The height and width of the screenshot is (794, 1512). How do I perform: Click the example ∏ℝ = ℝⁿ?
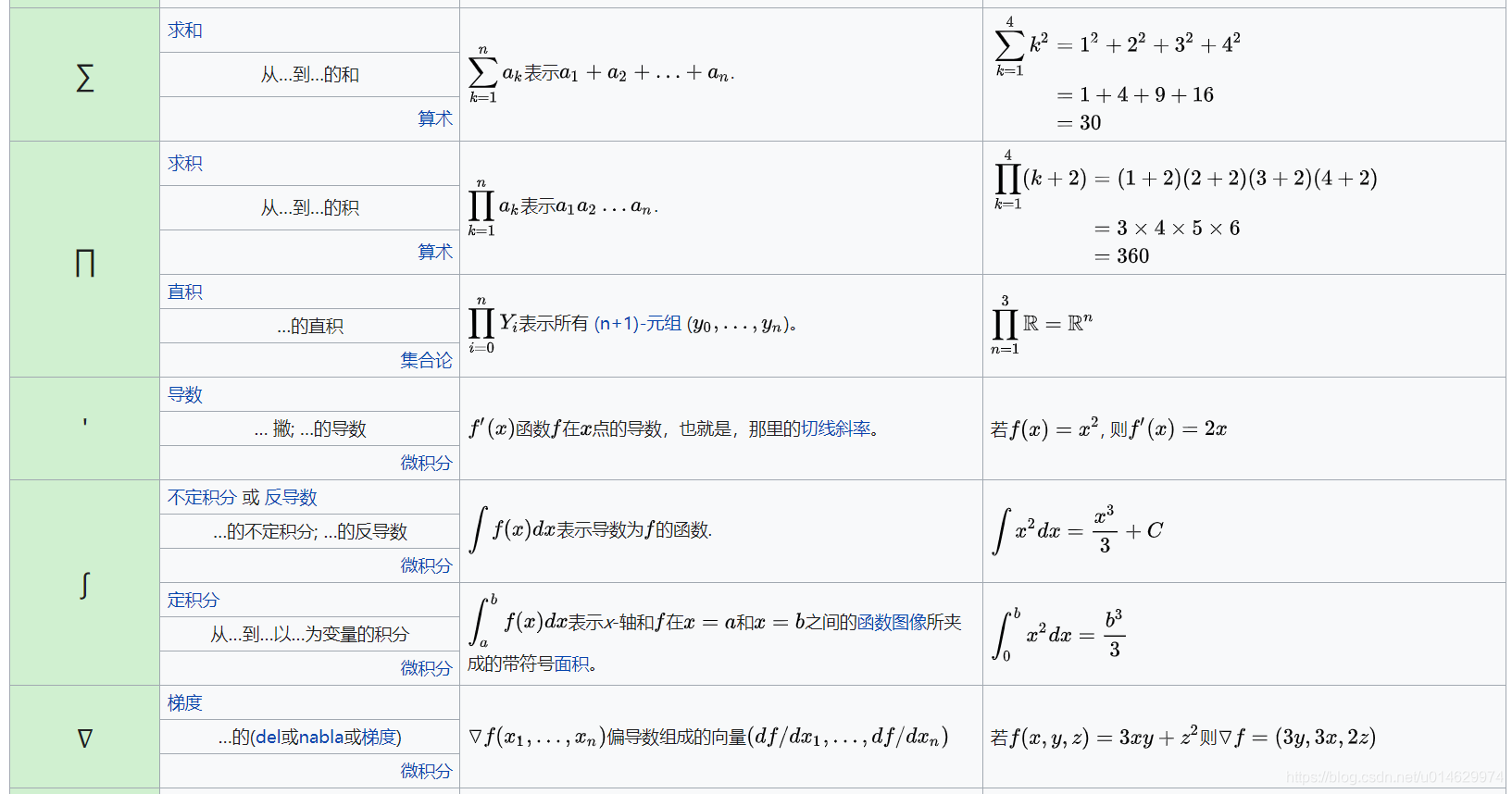click(x=1043, y=325)
